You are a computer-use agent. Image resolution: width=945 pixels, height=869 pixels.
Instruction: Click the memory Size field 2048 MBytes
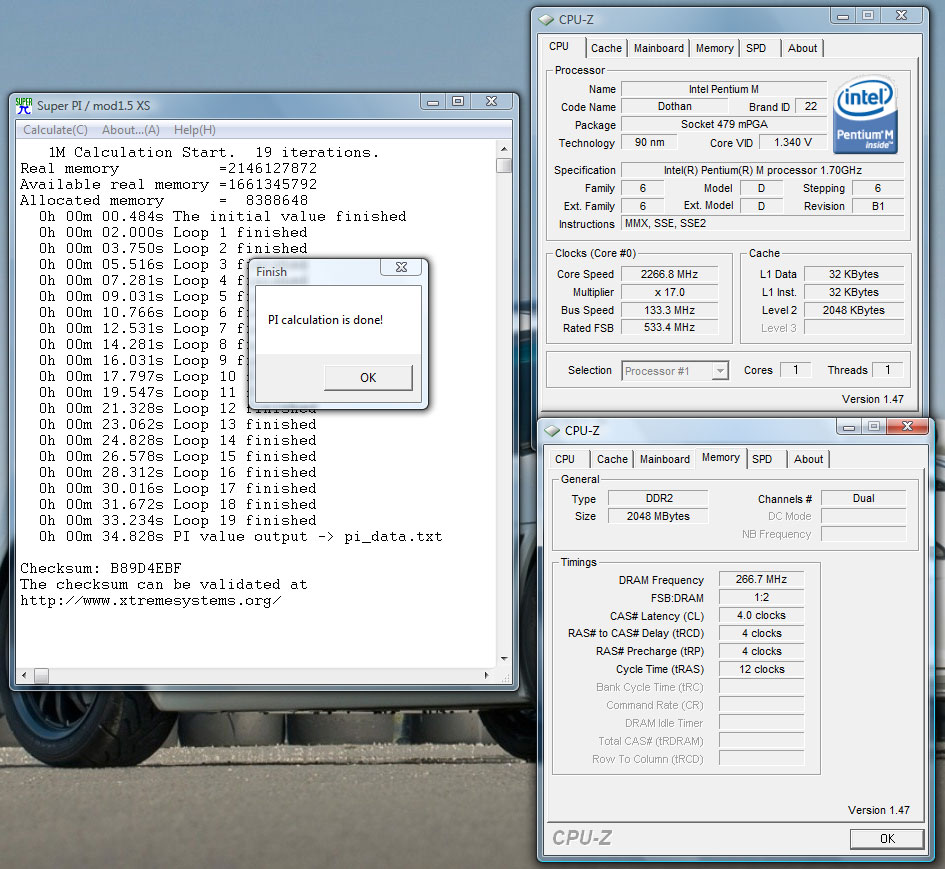(x=659, y=516)
